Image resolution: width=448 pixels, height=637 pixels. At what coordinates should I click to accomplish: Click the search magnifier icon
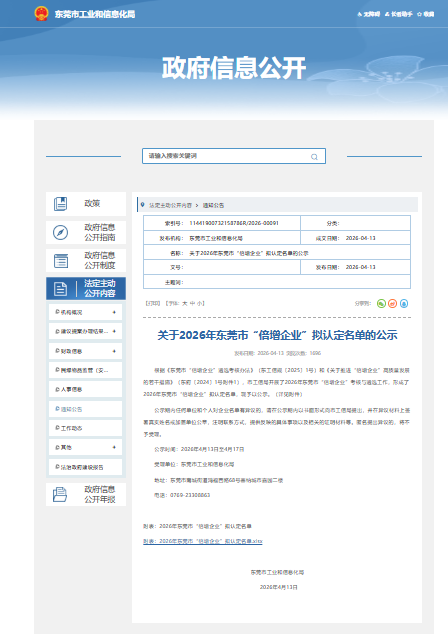pyautogui.click(x=314, y=157)
